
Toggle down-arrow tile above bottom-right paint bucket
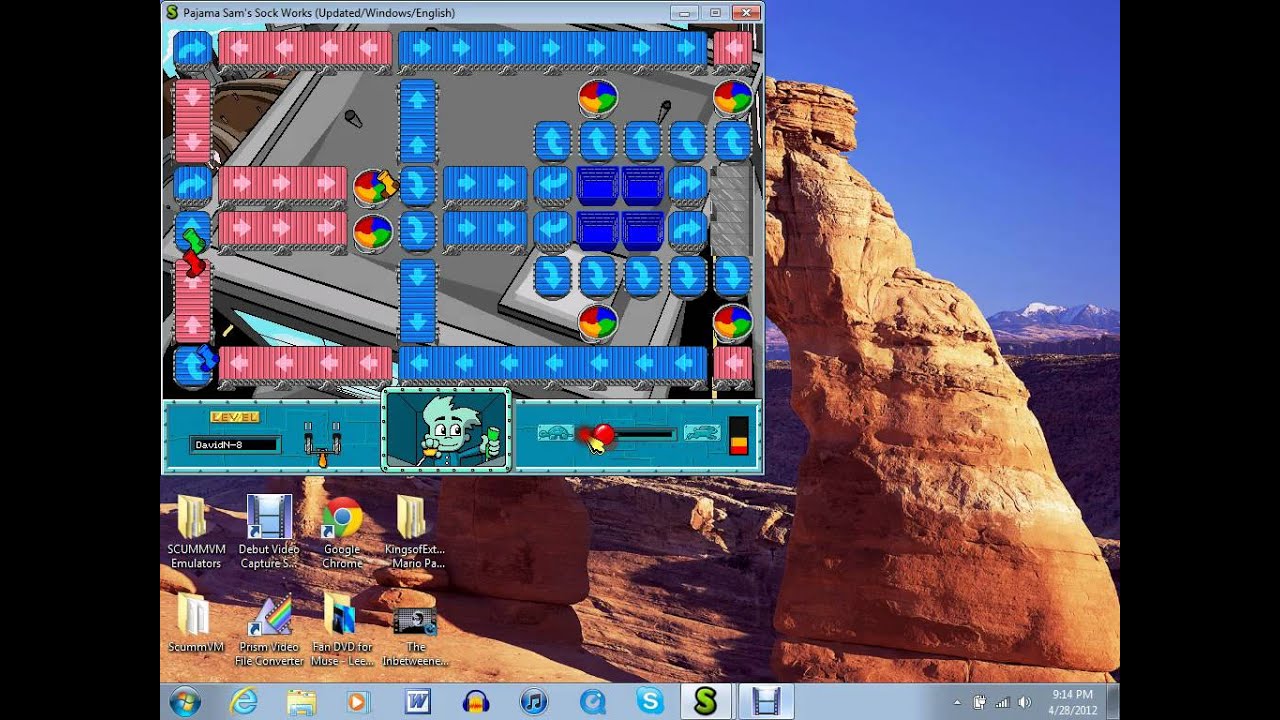tap(733, 276)
